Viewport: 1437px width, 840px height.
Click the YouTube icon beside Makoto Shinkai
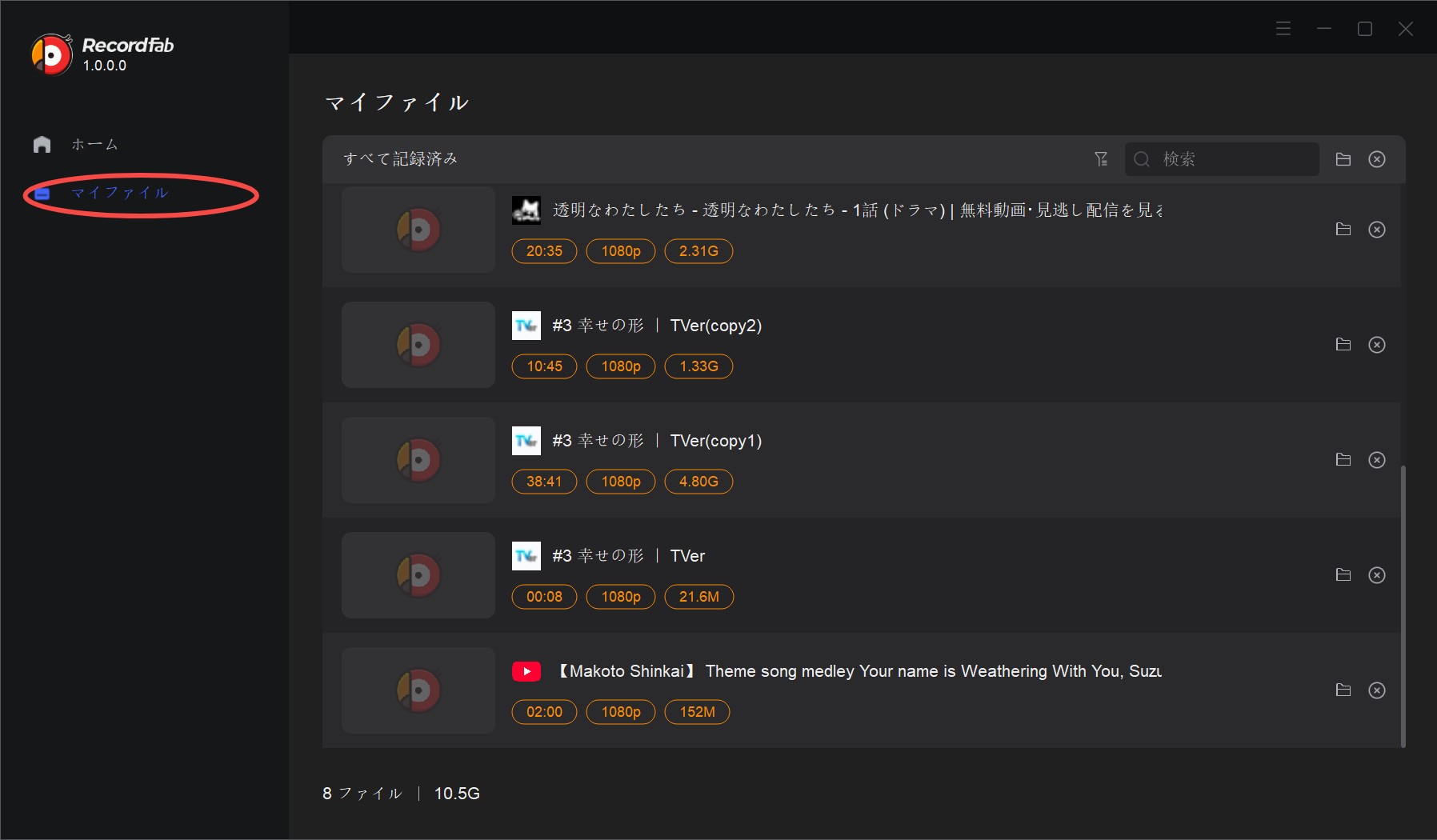(x=526, y=671)
